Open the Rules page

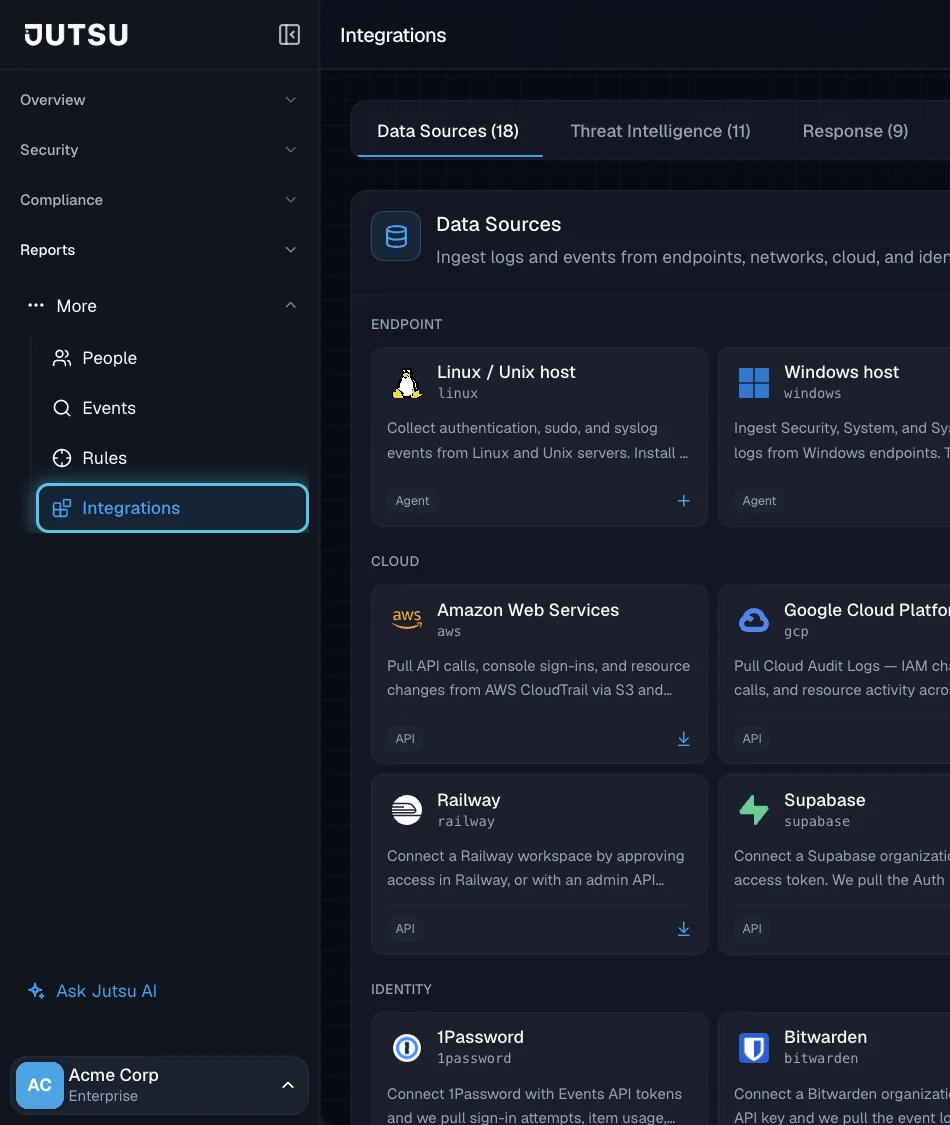[x=172, y=458]
